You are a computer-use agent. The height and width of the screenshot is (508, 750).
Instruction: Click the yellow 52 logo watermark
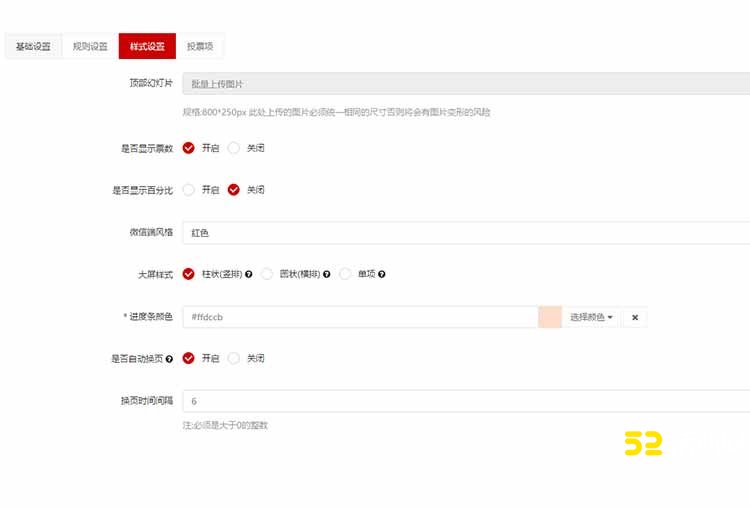point(643,444)
